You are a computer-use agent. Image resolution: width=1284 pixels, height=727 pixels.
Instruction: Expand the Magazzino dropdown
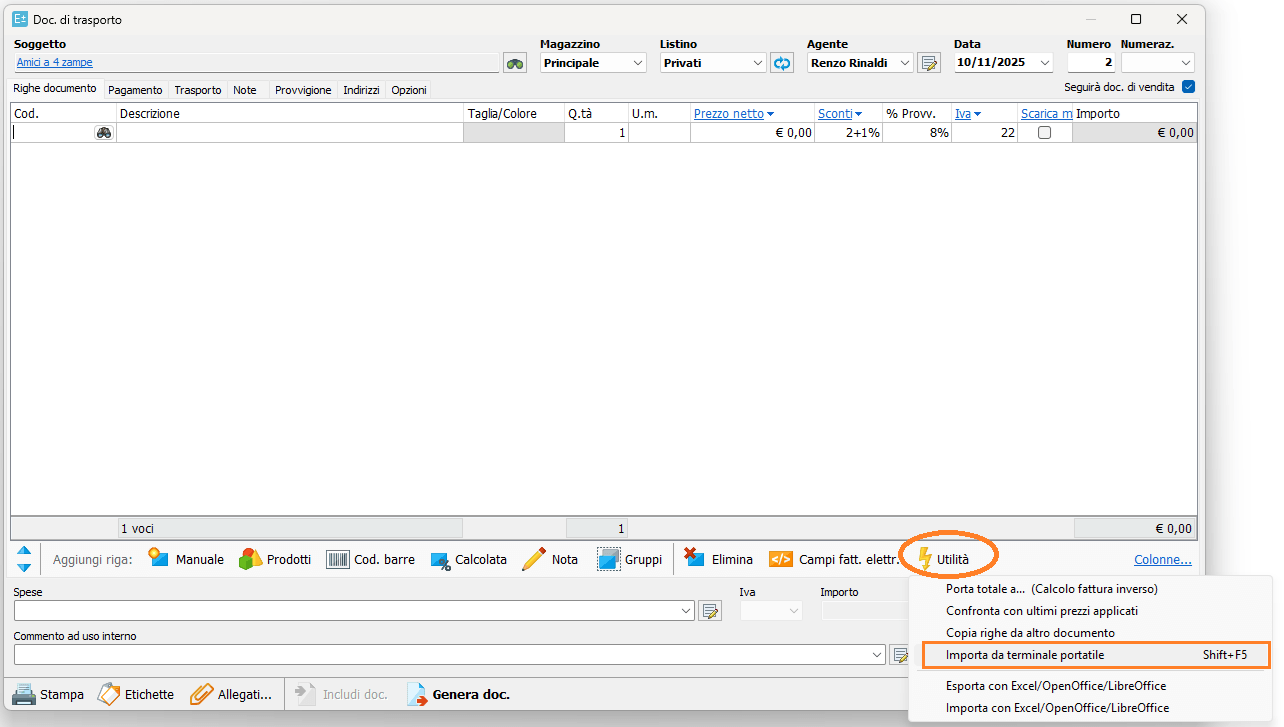point(638,63)
